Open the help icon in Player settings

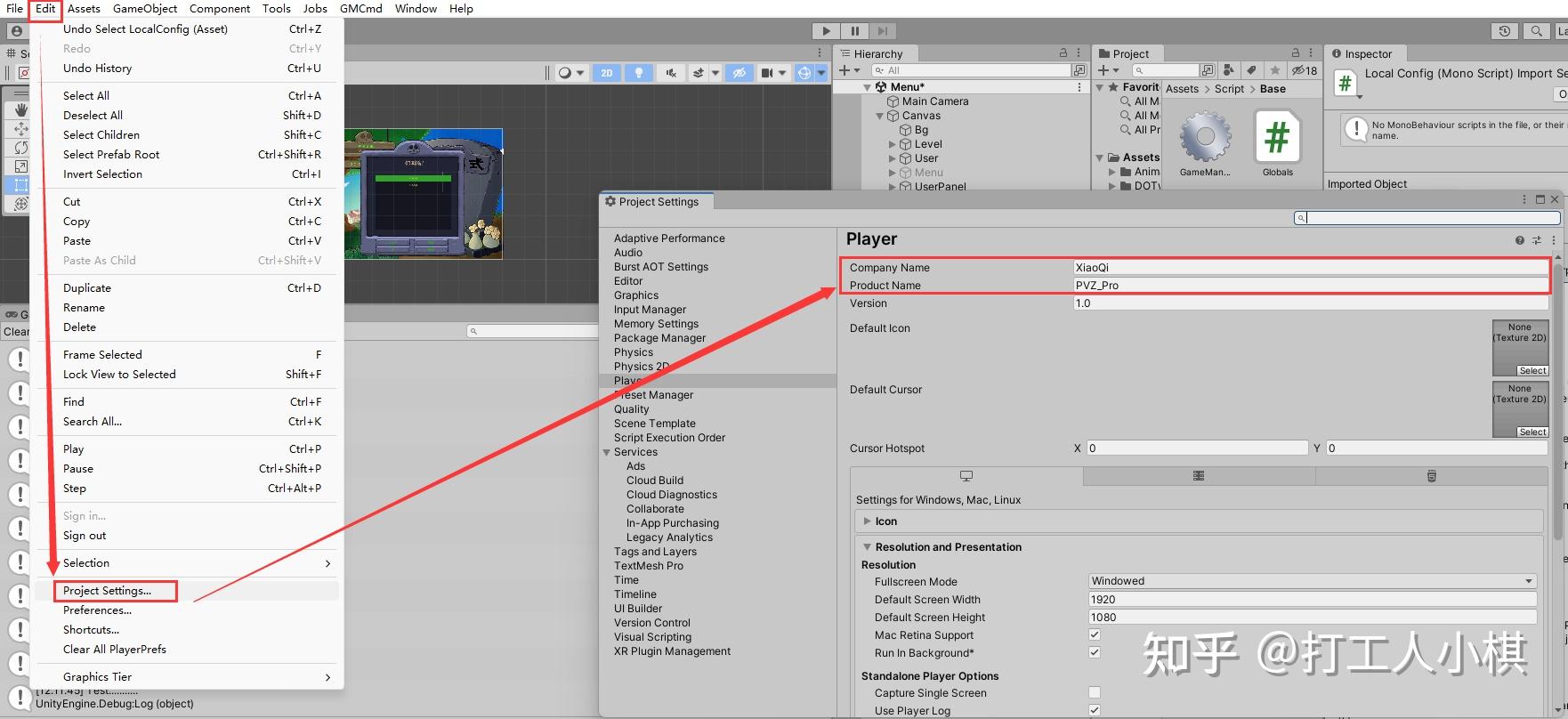(1519, 240)
